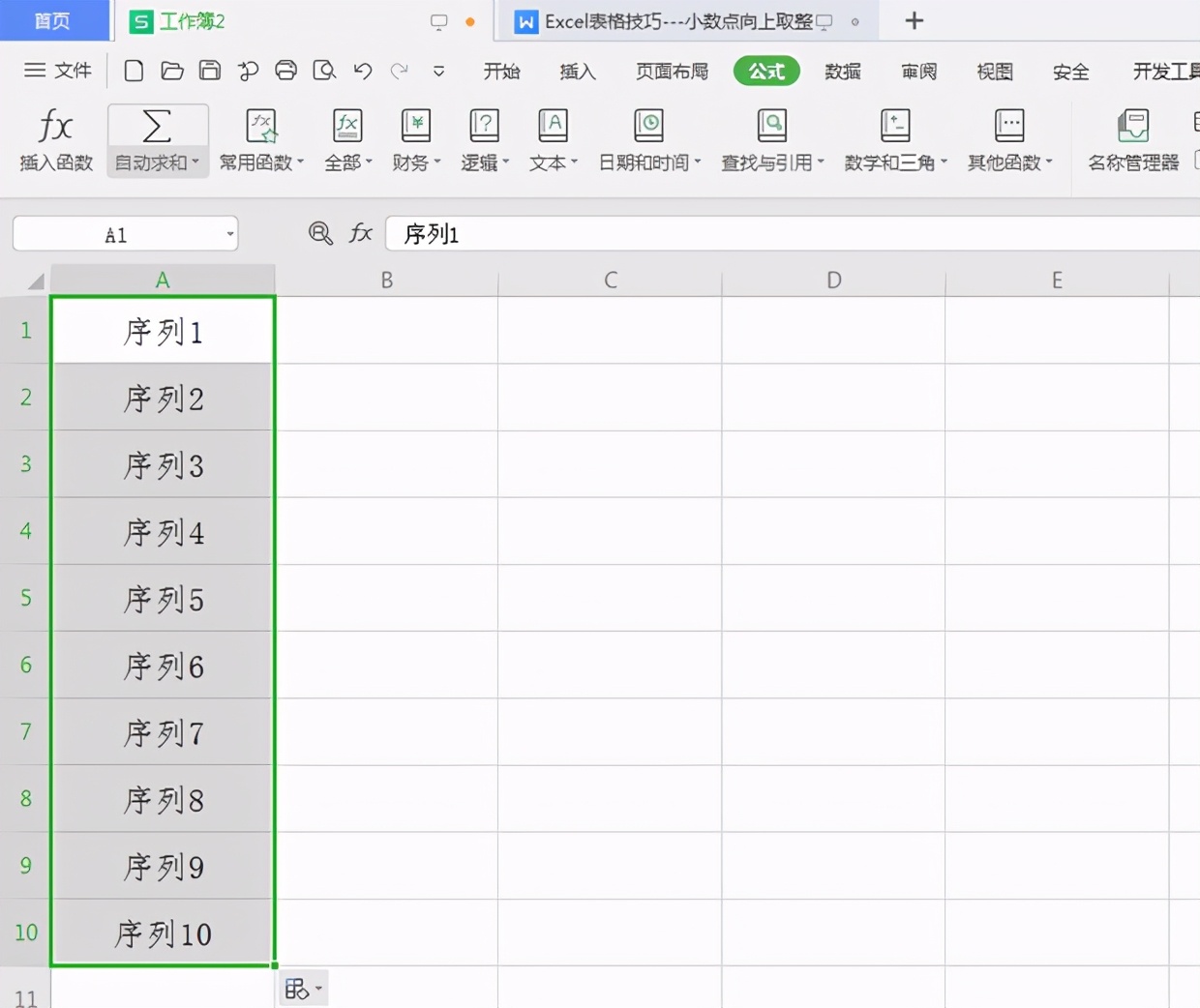1200x1008 pixels.
Task: Select row header 10
Action: pyautogui.click(x=25, y=933)
